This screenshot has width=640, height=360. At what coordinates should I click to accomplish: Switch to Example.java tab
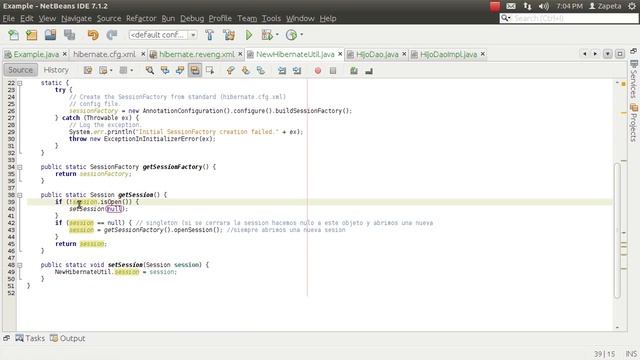click(x=36, y=54)
